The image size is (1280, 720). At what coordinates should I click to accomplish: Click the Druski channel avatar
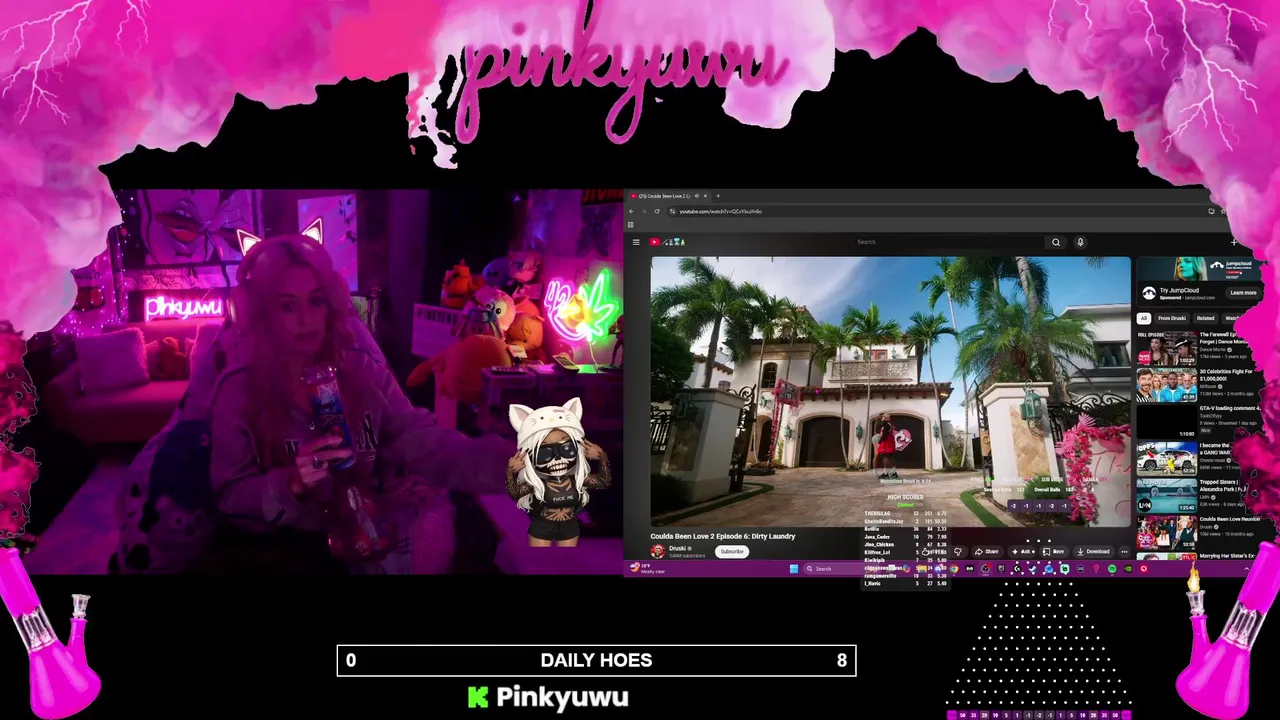[x=657, y=551]
